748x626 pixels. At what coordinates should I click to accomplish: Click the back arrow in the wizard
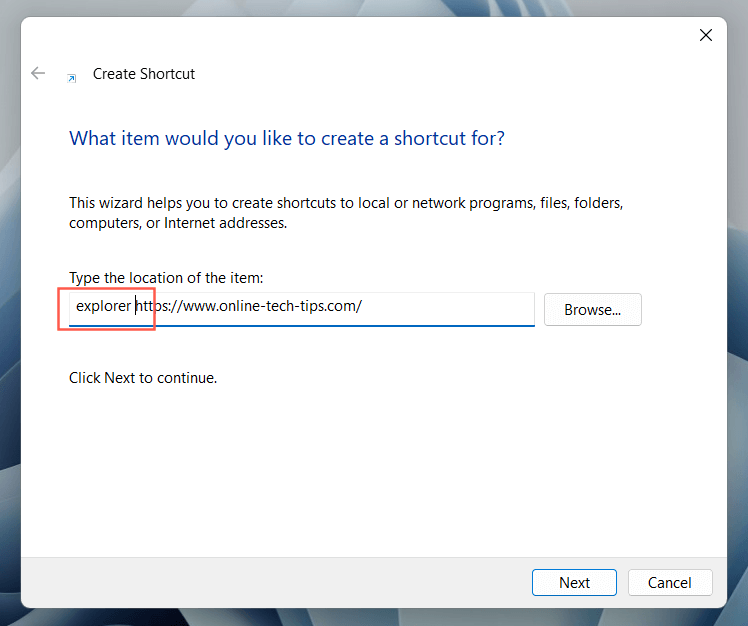coord(38,73)
